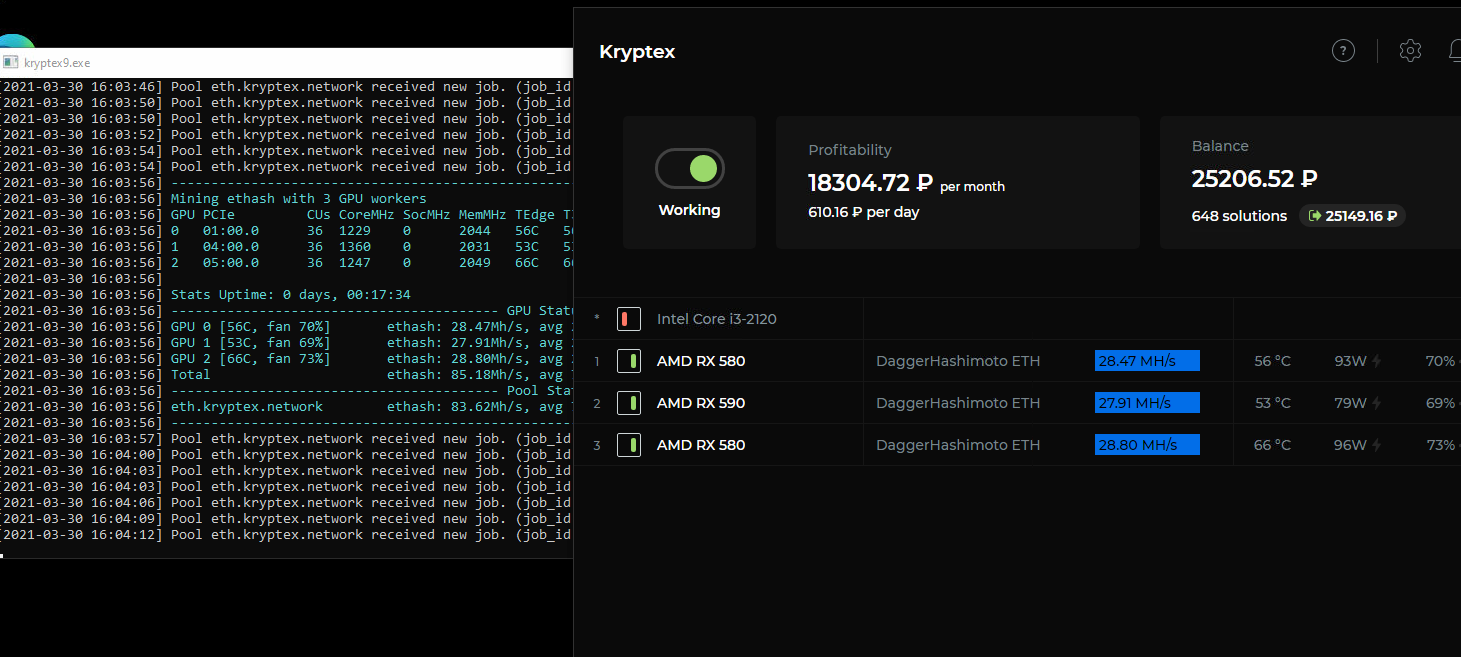This screenshot has height=657, width=1461.
Task: Click the lightning bolt icon beside 93W
Action: [x=1377, y=361]
